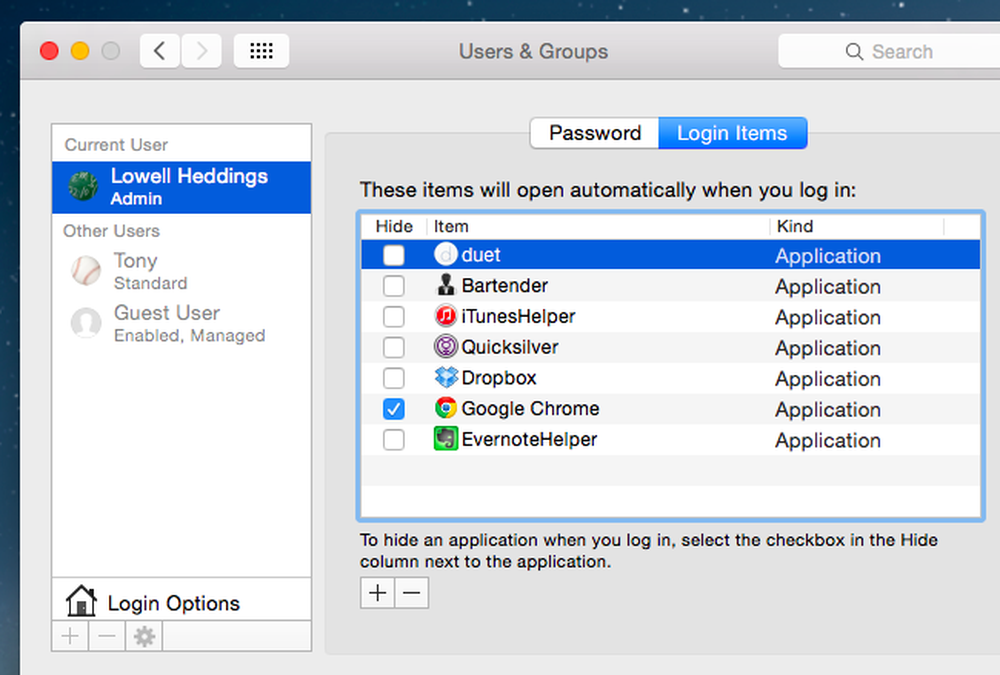
Task: Click the Google Chrome app icon
Action: [x=446, y=408]
